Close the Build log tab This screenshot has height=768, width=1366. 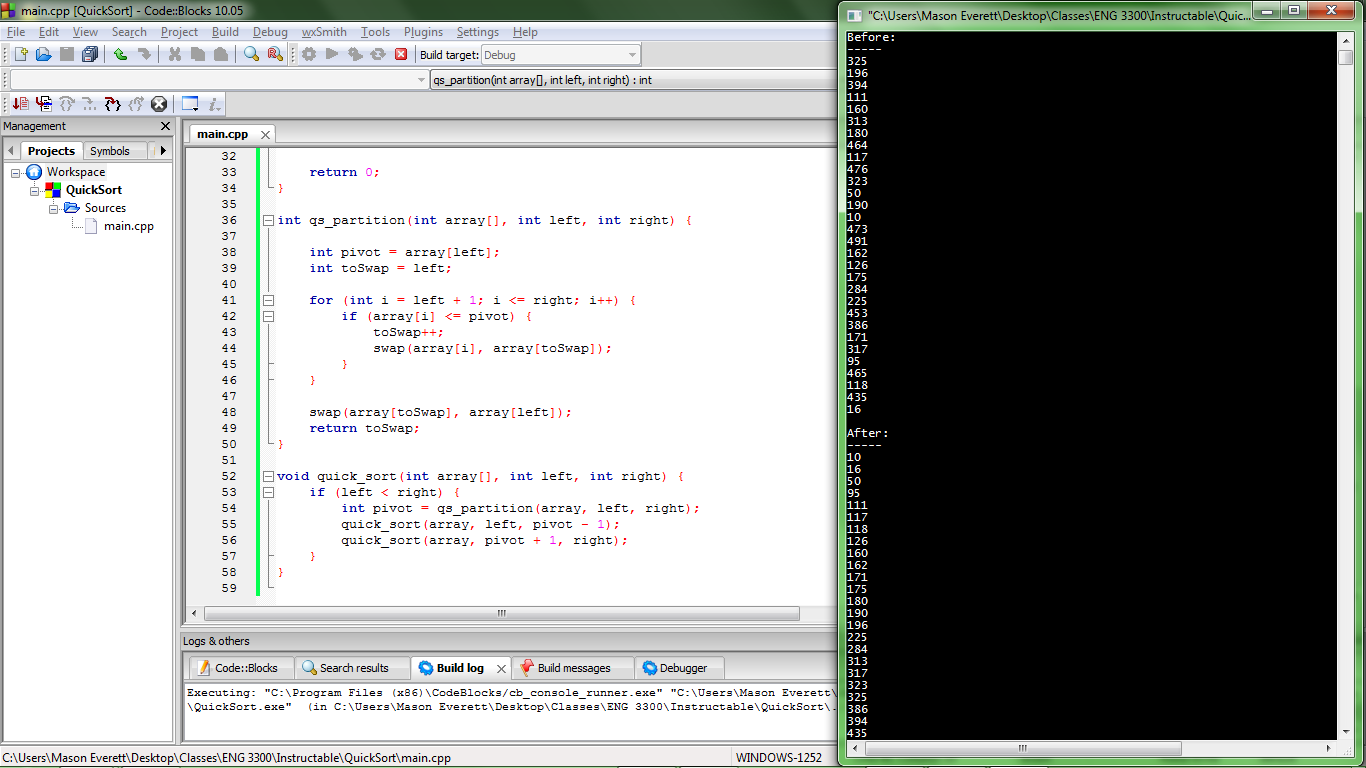coord(501,668)
